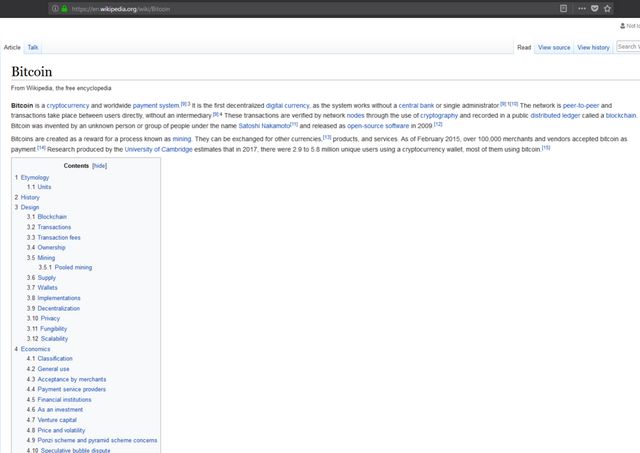Open the Talk tab
The image size is (640, 453).
pyautogui.click(x=33, y=47)
